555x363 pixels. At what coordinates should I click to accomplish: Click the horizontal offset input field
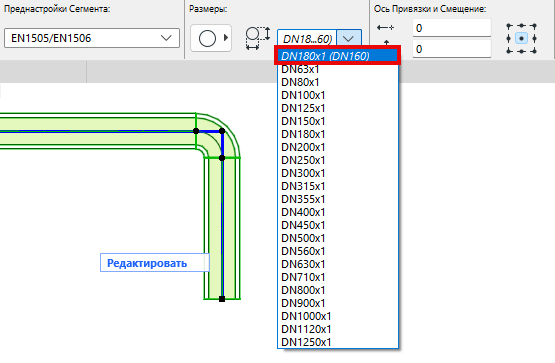(x=452, y=28)
